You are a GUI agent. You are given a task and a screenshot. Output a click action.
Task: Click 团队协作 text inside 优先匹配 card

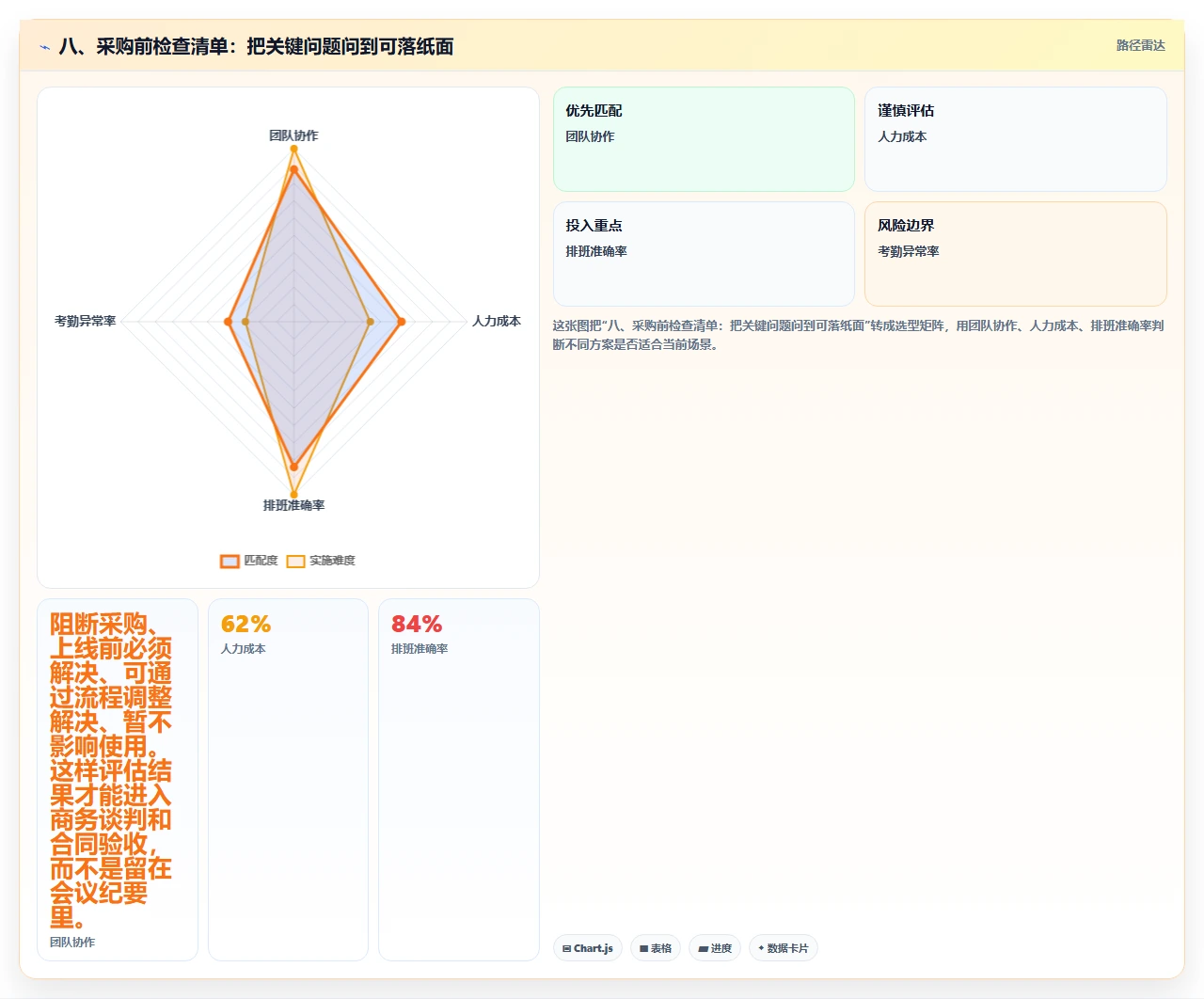click(x=590, y=136)
